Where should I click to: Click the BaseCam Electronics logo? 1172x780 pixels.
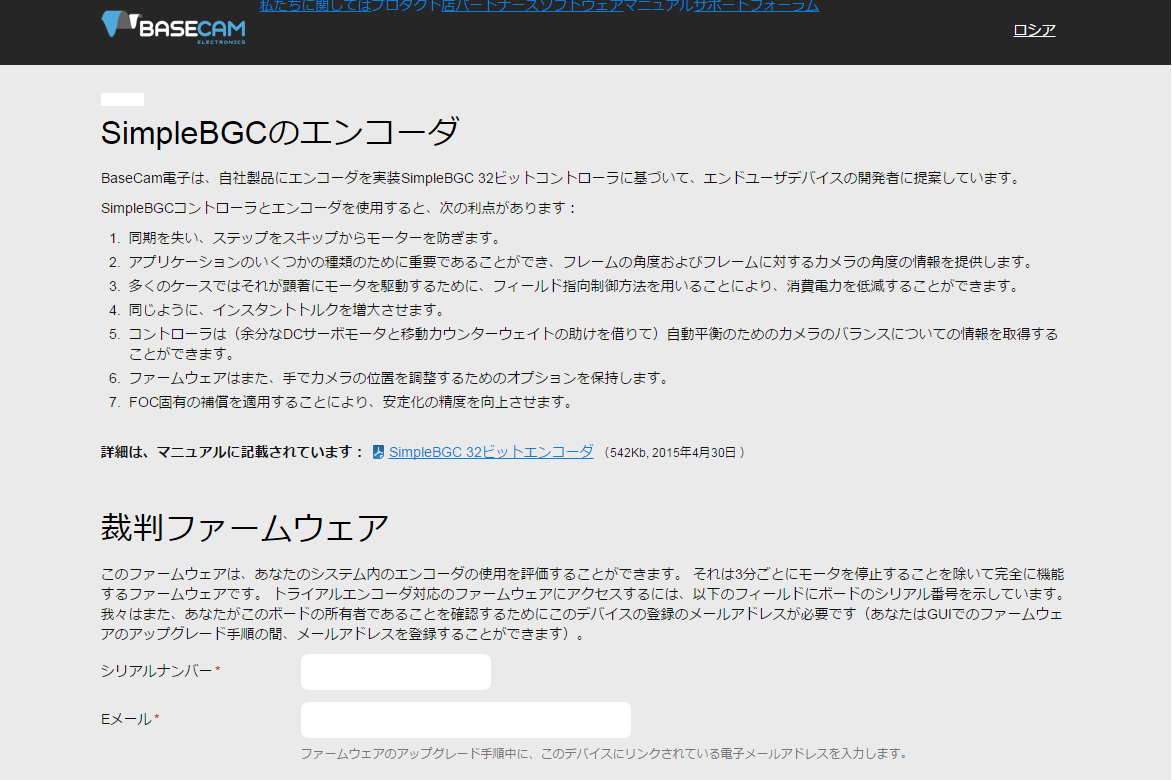[x=173, y=28]
